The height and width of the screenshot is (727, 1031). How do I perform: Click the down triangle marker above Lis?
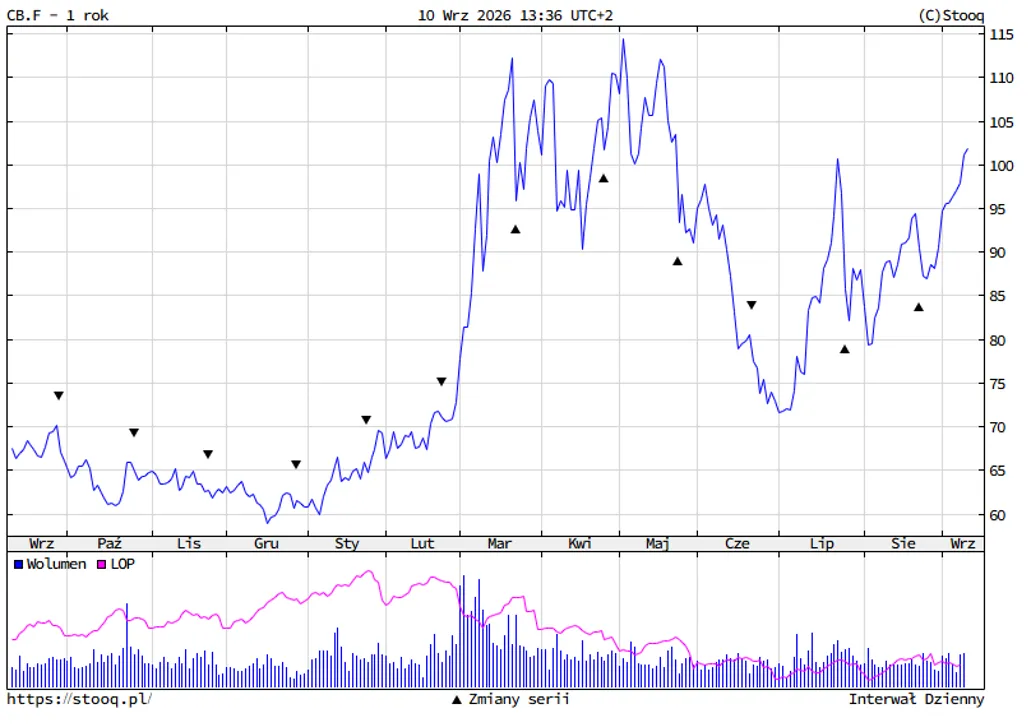coord(208,454)
